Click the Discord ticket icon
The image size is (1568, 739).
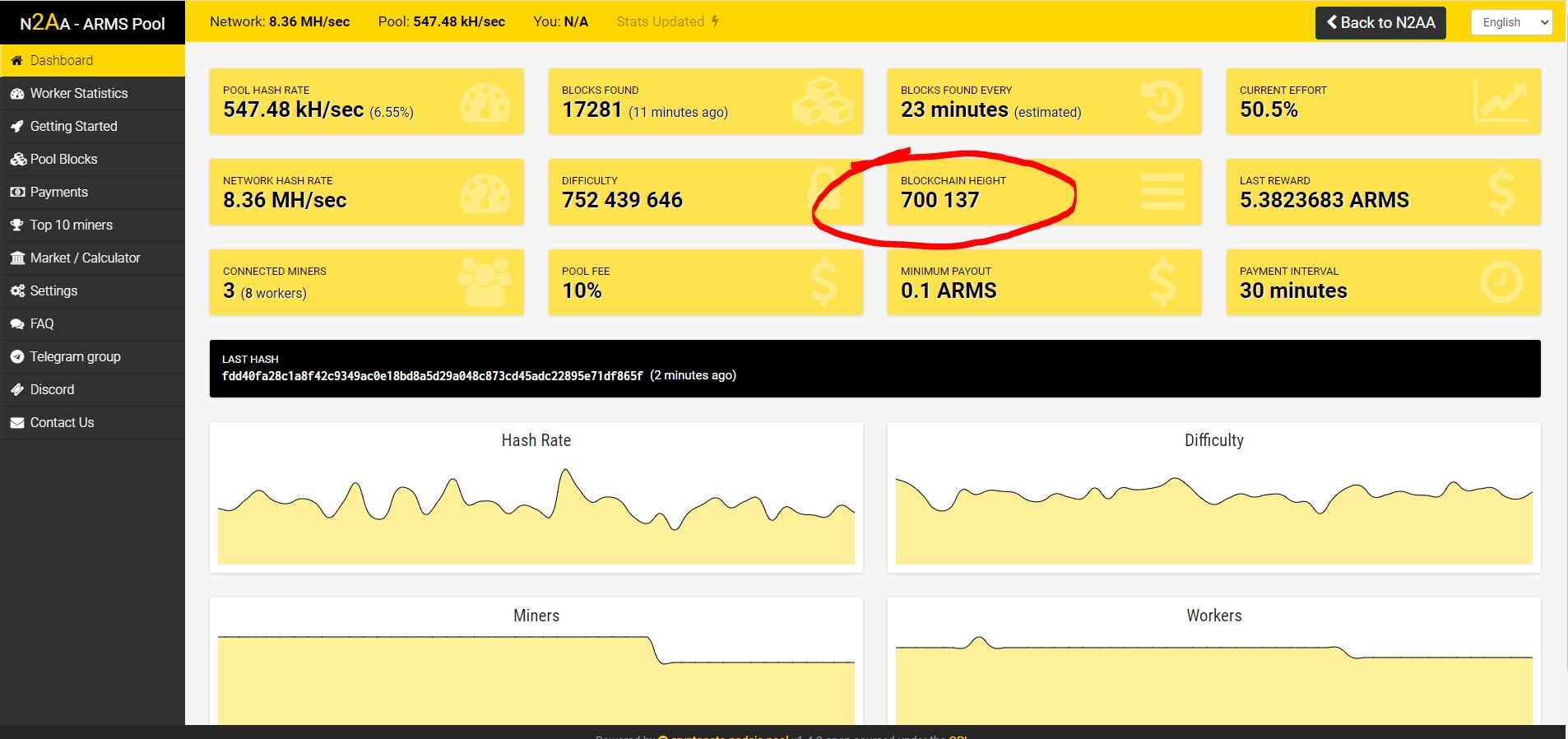pos(17,390)
